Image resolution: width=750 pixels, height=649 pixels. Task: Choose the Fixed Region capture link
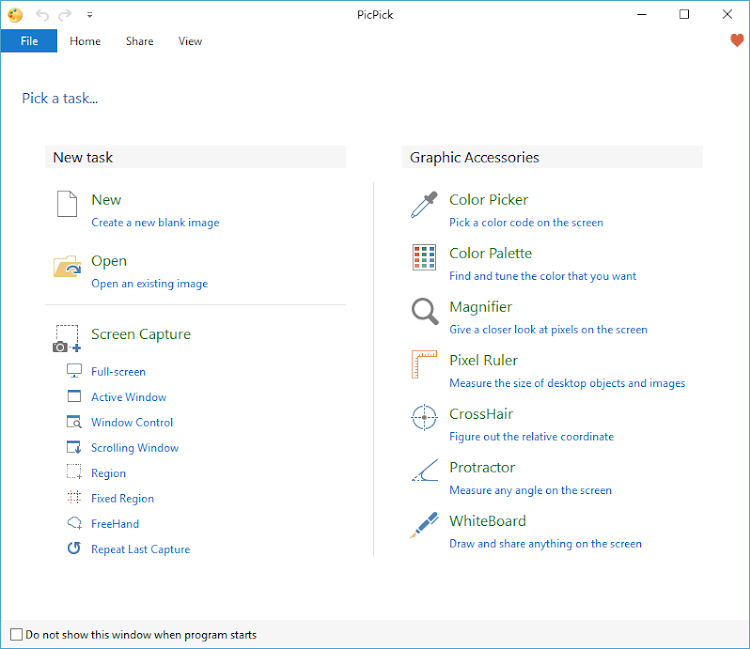pos(122,498)
